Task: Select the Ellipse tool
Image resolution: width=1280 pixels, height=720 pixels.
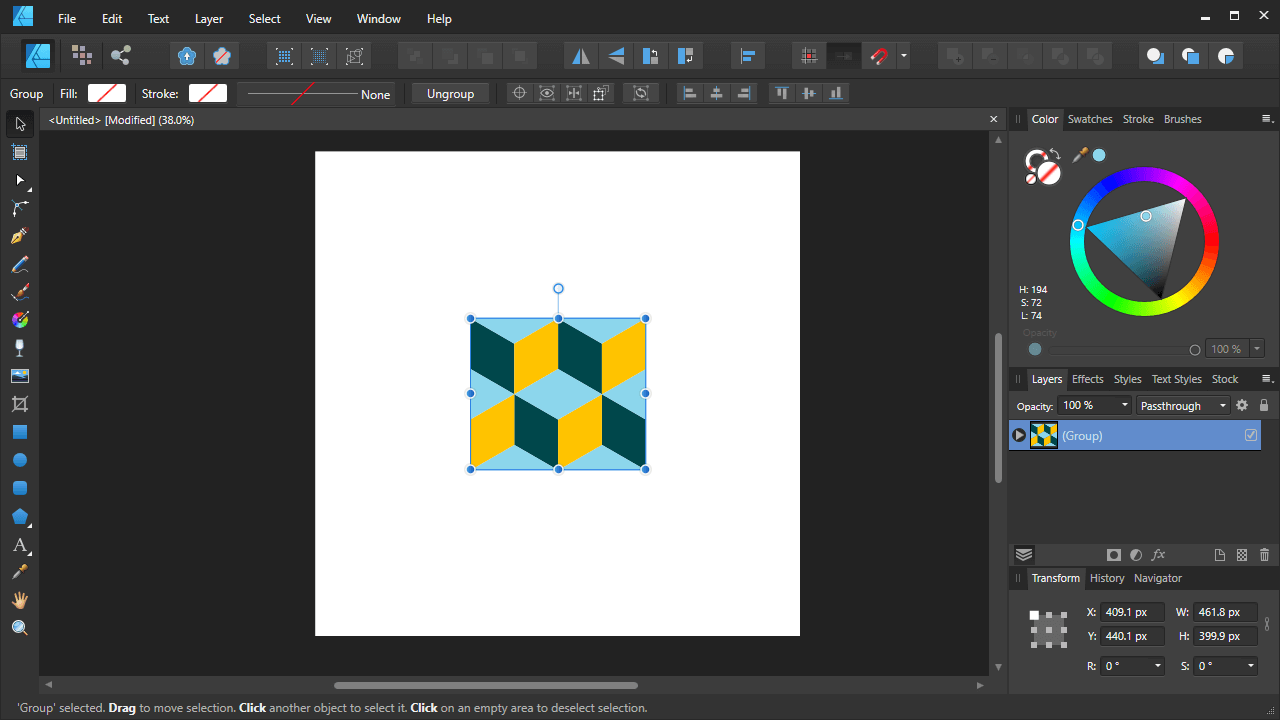Action: coord(20,460)
